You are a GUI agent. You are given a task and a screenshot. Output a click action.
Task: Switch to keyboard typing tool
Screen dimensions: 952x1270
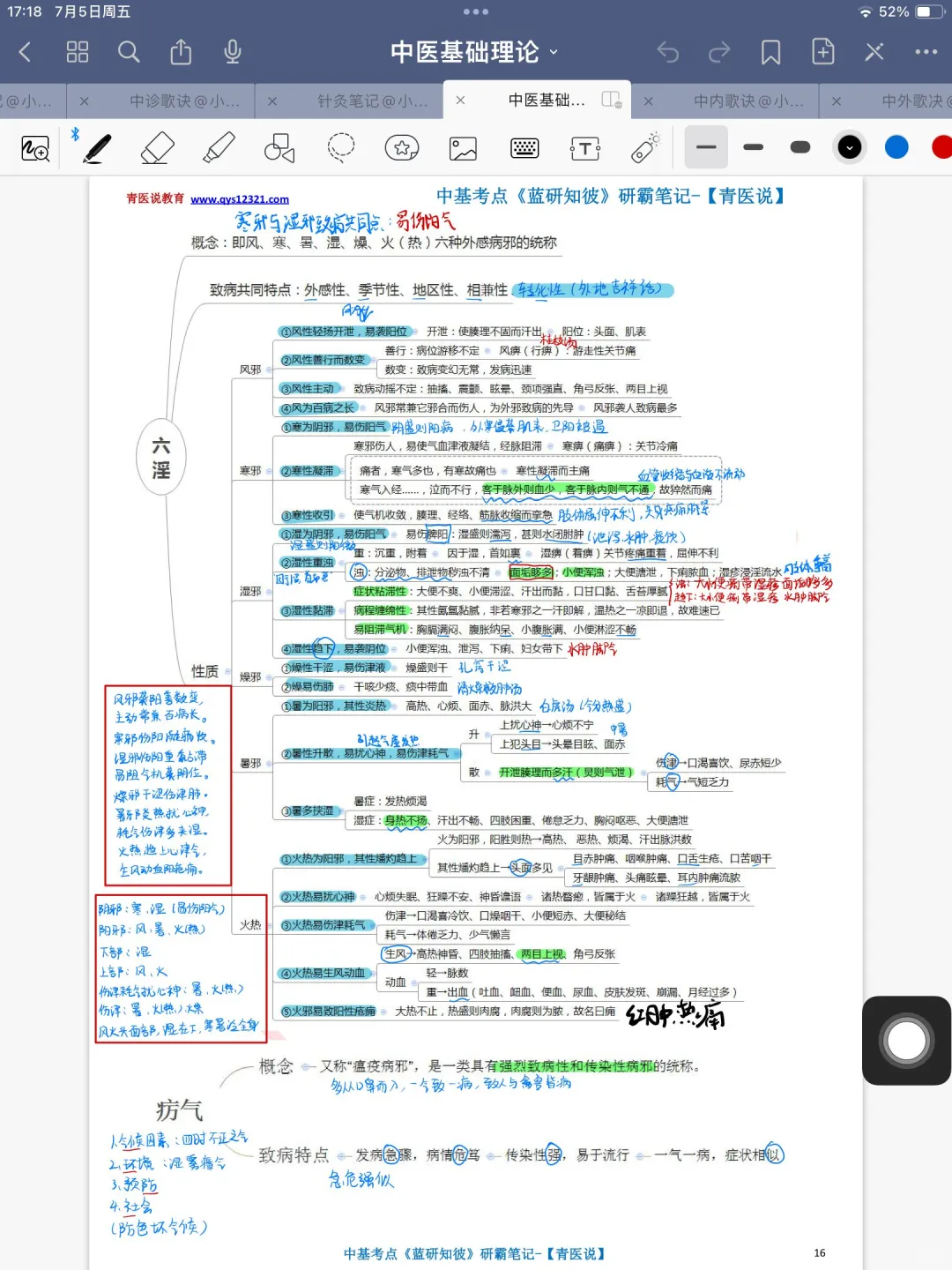tap(524, 148)
